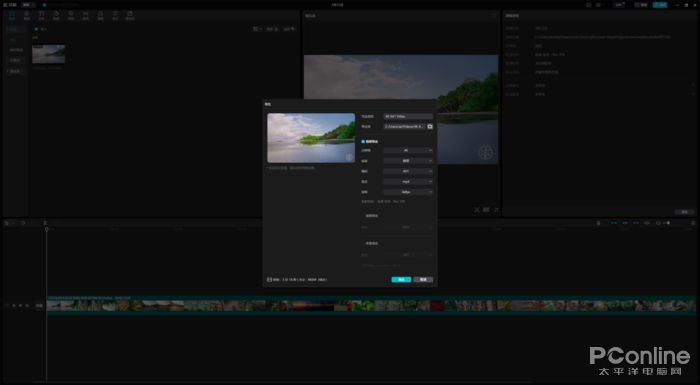Enable the audio export checkbox
This screenshot has width=700, height=385.
(363, 216)
